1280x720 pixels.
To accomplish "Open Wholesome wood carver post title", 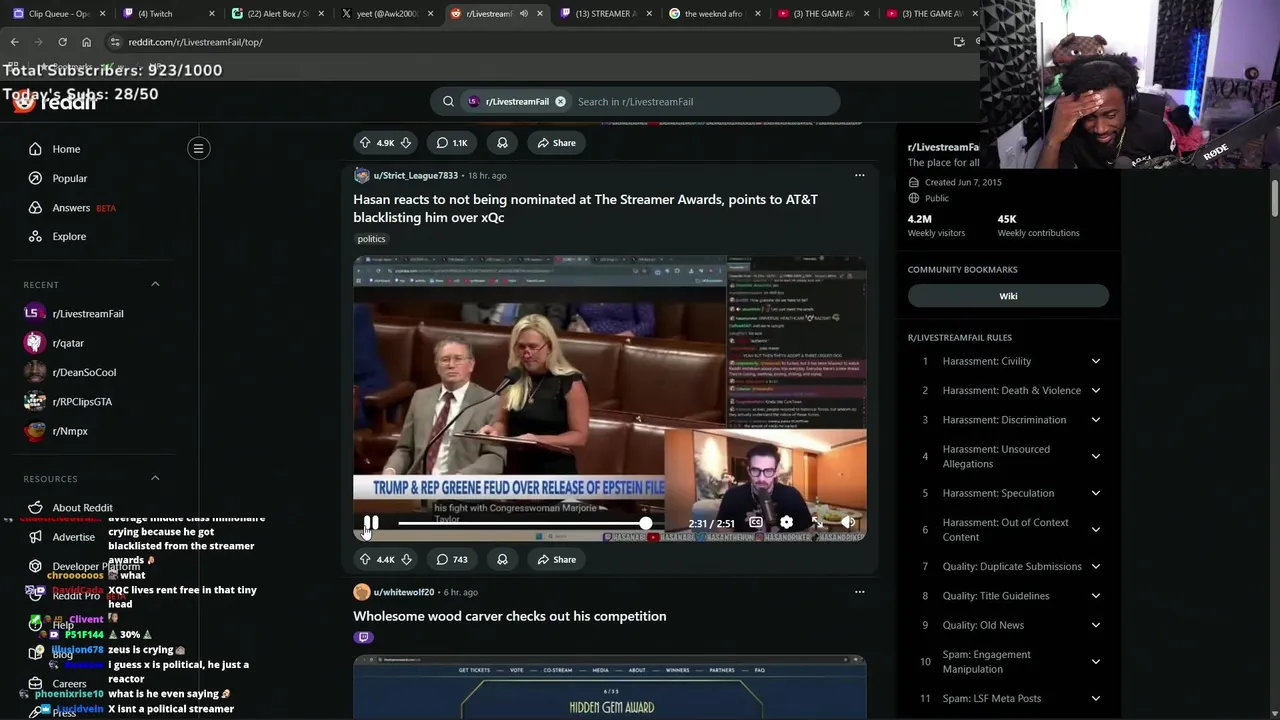I will click(509, 616).
